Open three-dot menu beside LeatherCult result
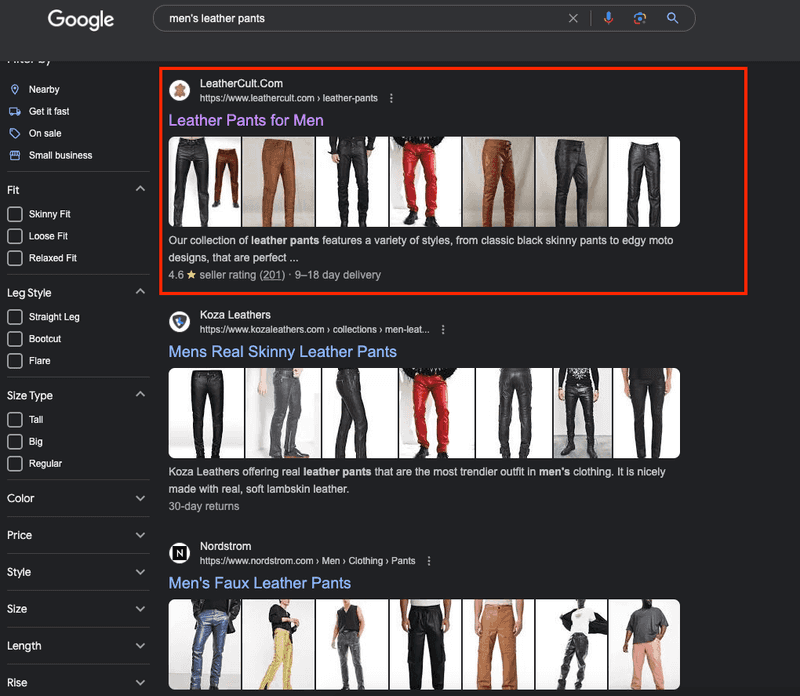 coord(391,98)
